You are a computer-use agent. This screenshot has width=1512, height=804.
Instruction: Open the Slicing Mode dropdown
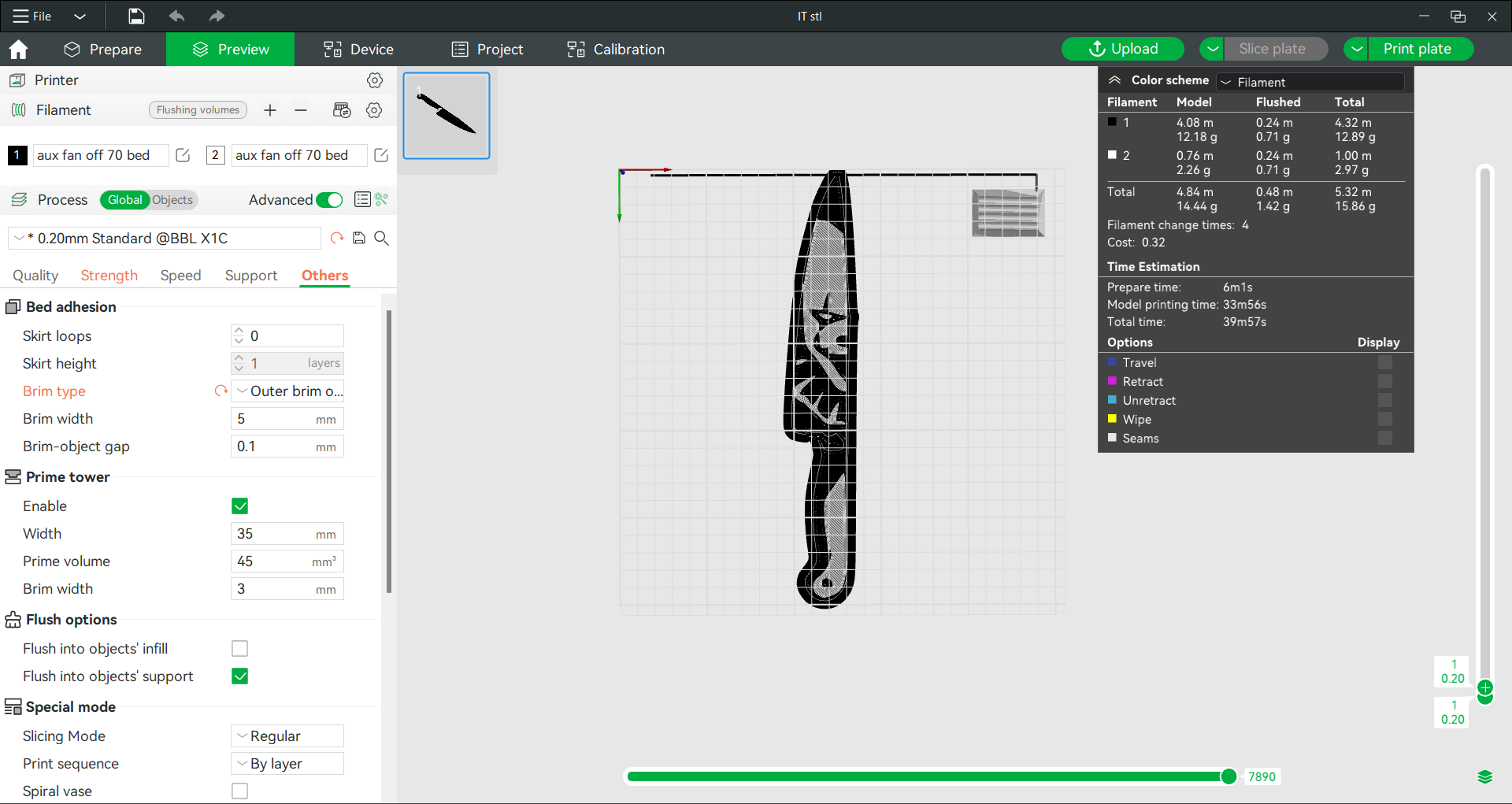tap(287, 736)
